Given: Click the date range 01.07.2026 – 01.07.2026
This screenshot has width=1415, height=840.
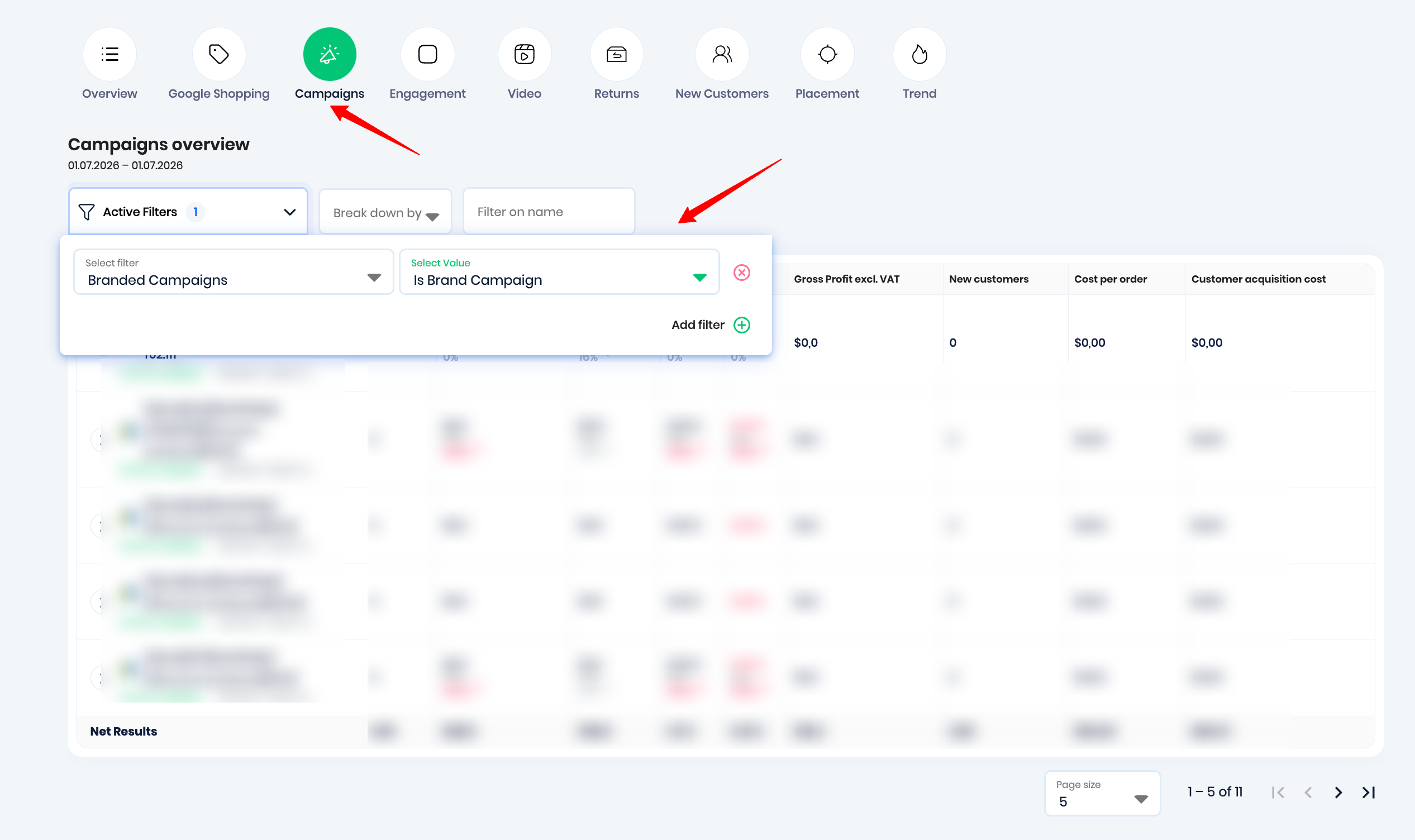Looking at the screenshot, I should click(125, 165).
